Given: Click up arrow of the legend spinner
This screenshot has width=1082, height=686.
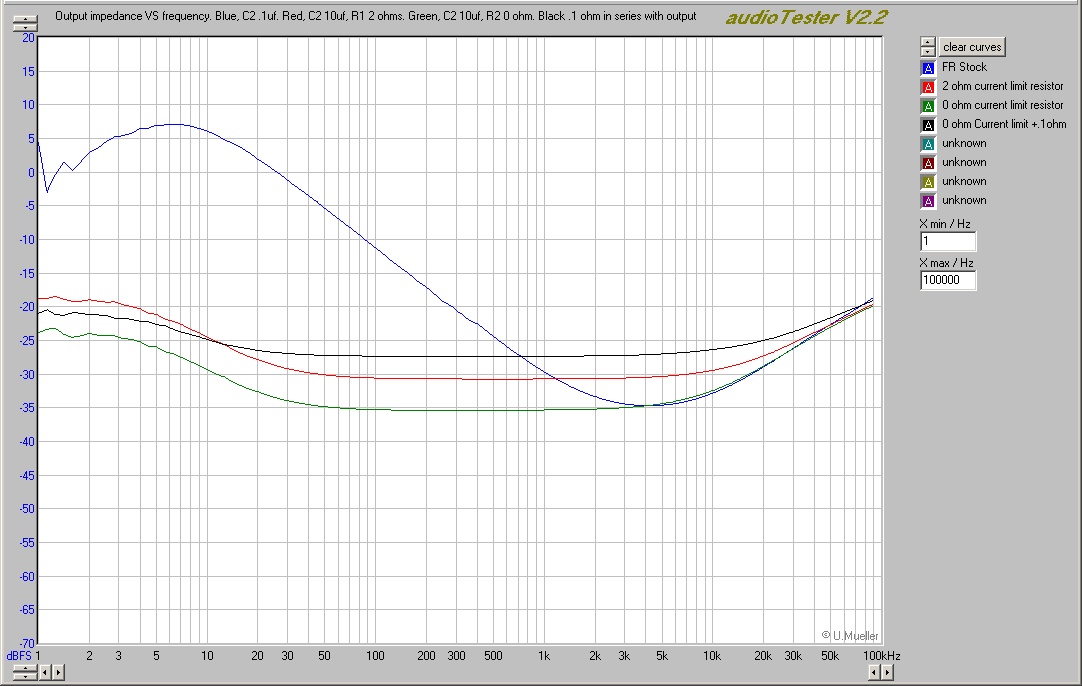Looking at the screenshot, I should (x=927, y=41).
